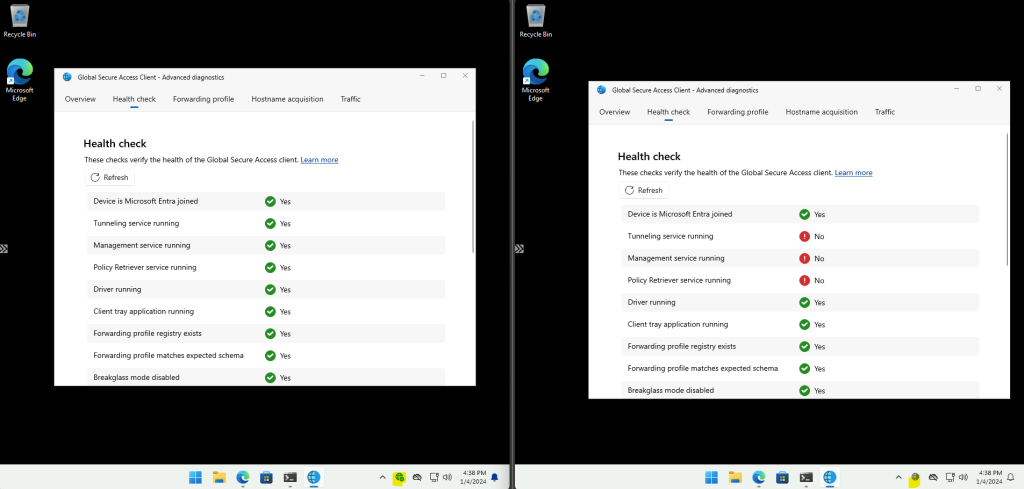Screen dimensions: 1024x489
Task: Open Terminal on right desktop taskbar
Action: (x=806, y=477)
